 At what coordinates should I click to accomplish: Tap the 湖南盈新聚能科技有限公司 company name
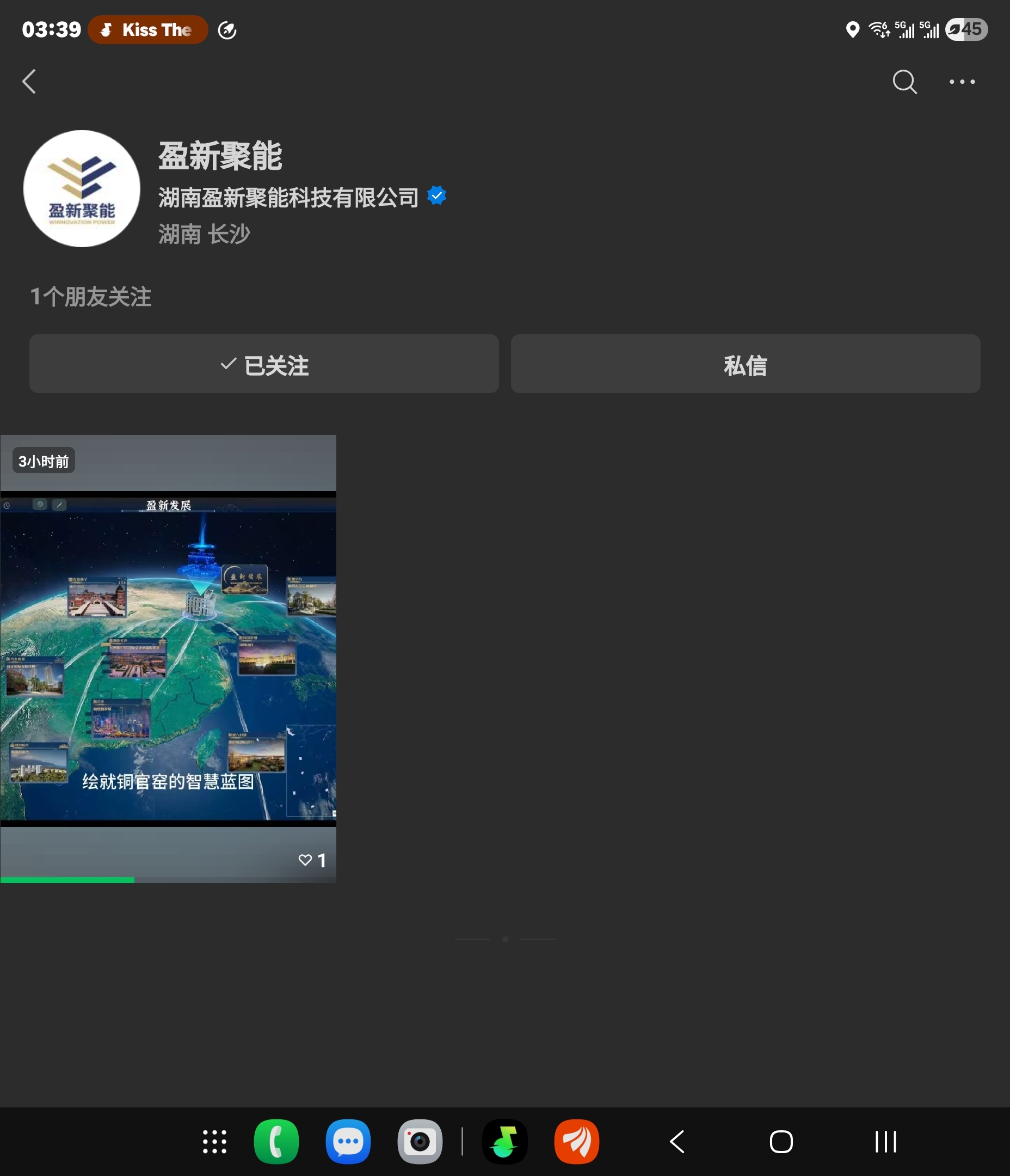click(x=288, y=197)
